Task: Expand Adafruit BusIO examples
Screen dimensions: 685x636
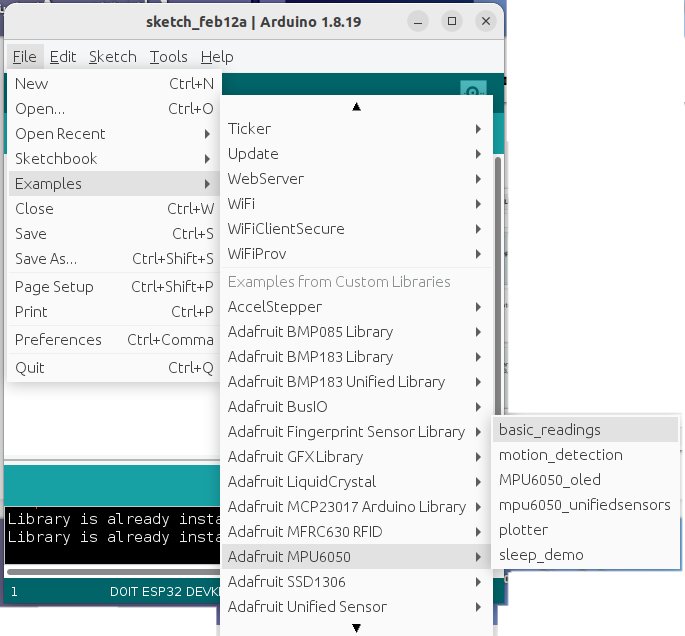Action: click(356, 406)
